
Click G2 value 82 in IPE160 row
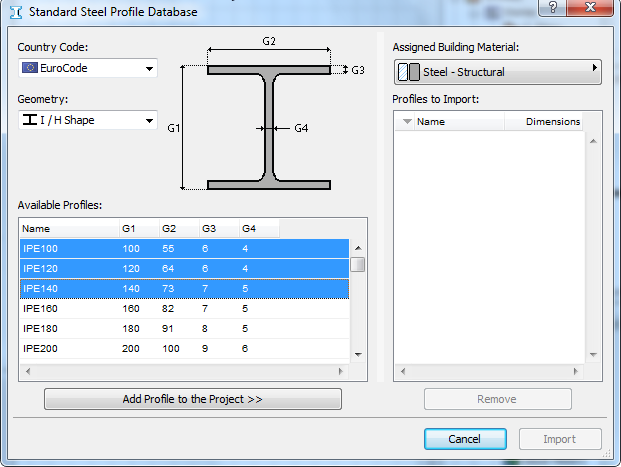pyautogui.click(x=168, y=309)
